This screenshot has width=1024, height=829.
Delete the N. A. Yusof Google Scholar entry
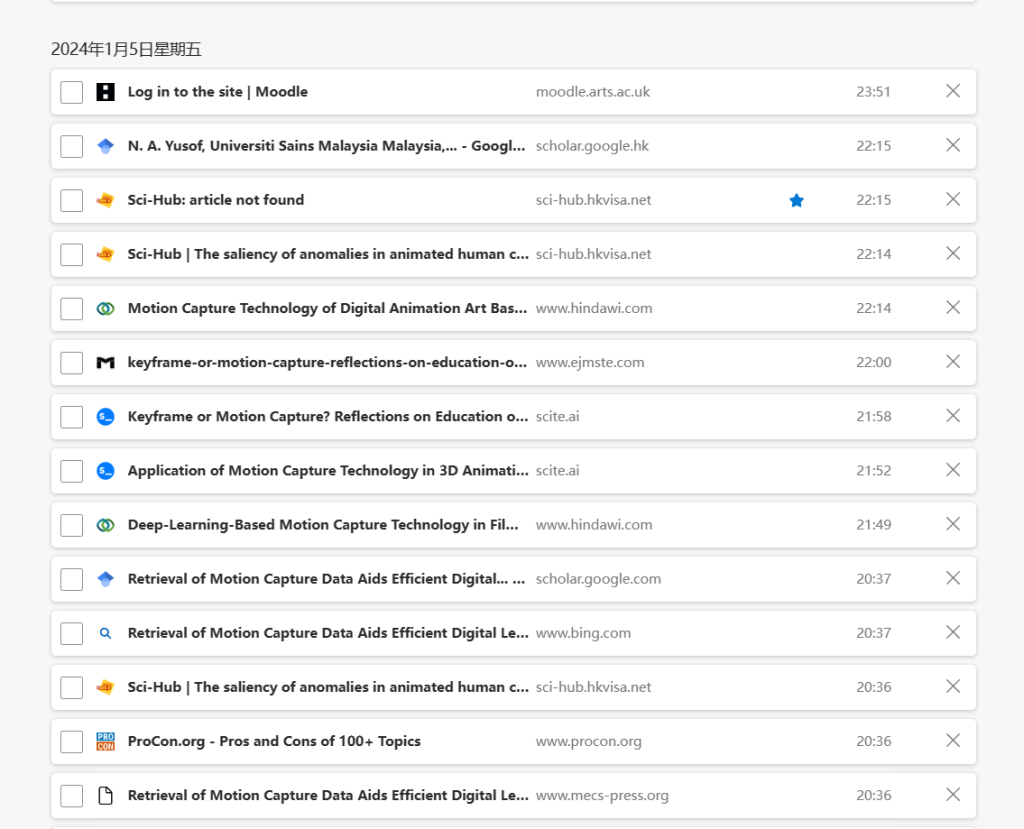(x=953, y=145)
